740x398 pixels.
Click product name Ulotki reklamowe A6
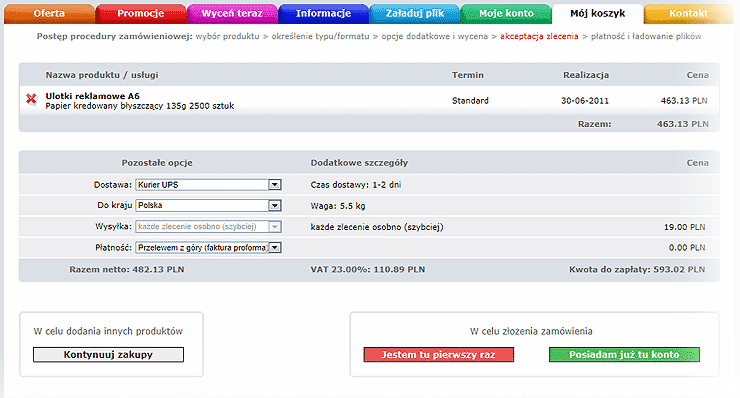[92, 96]
